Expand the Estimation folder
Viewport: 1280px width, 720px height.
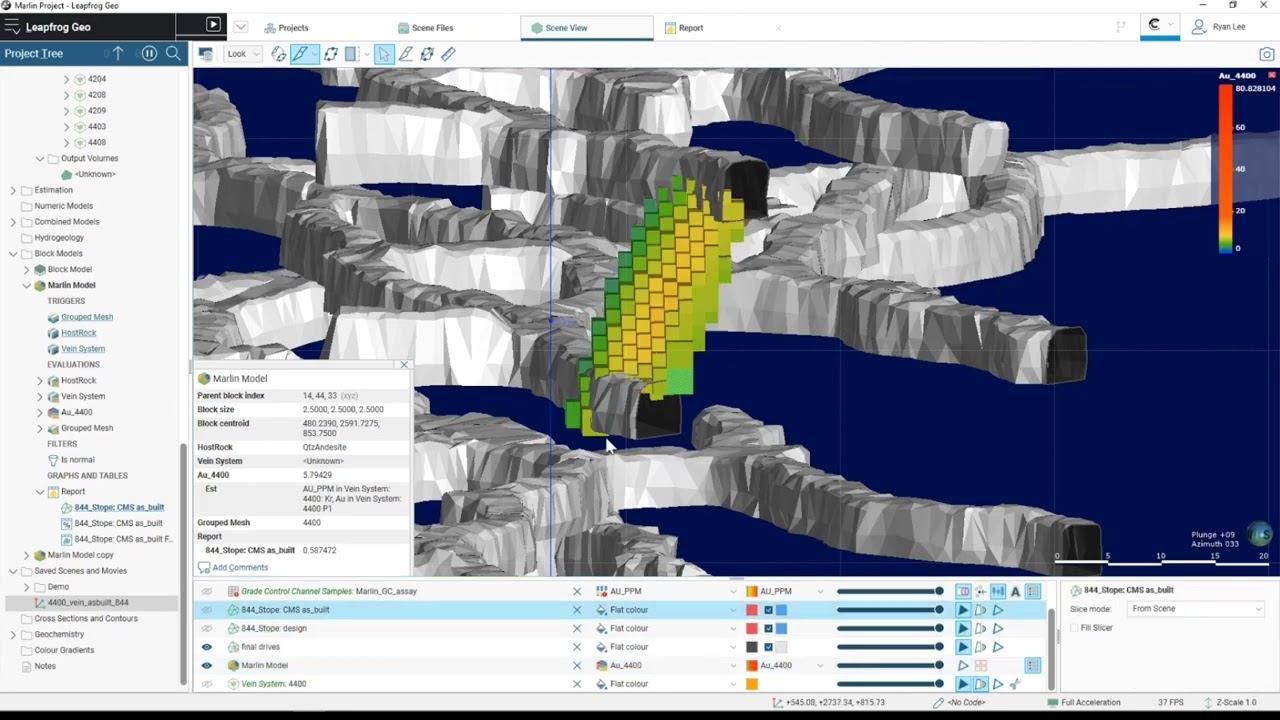click(13, 190)
